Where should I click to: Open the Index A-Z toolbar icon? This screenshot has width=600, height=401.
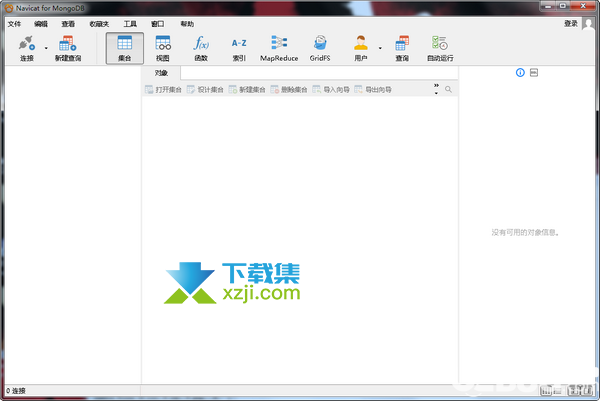(x=239, y=48)
